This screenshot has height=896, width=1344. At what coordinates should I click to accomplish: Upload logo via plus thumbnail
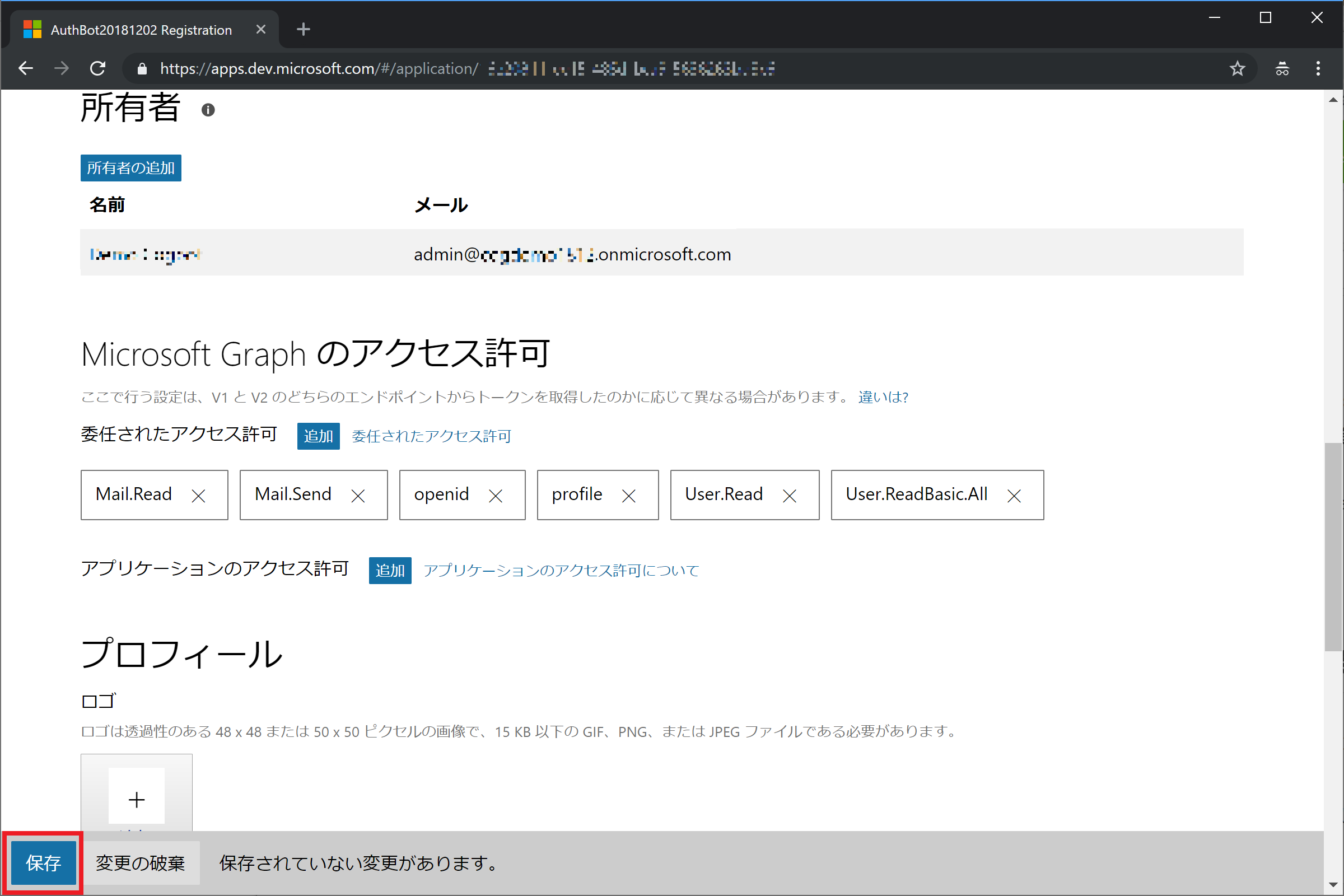tap(137, 799)
